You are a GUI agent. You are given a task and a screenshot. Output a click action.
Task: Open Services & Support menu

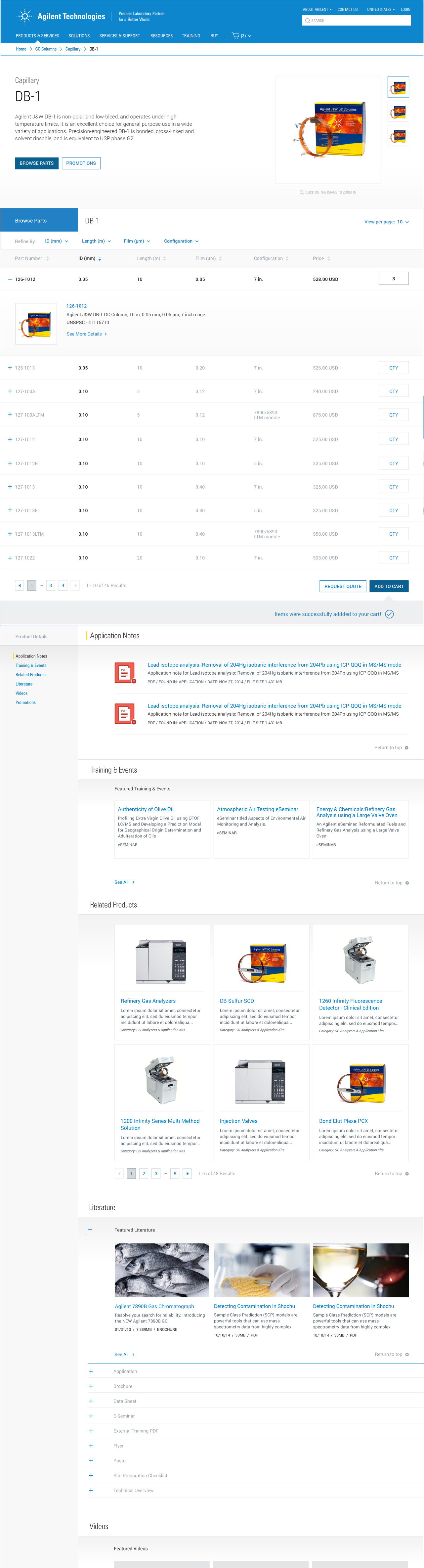pos(120,36)
